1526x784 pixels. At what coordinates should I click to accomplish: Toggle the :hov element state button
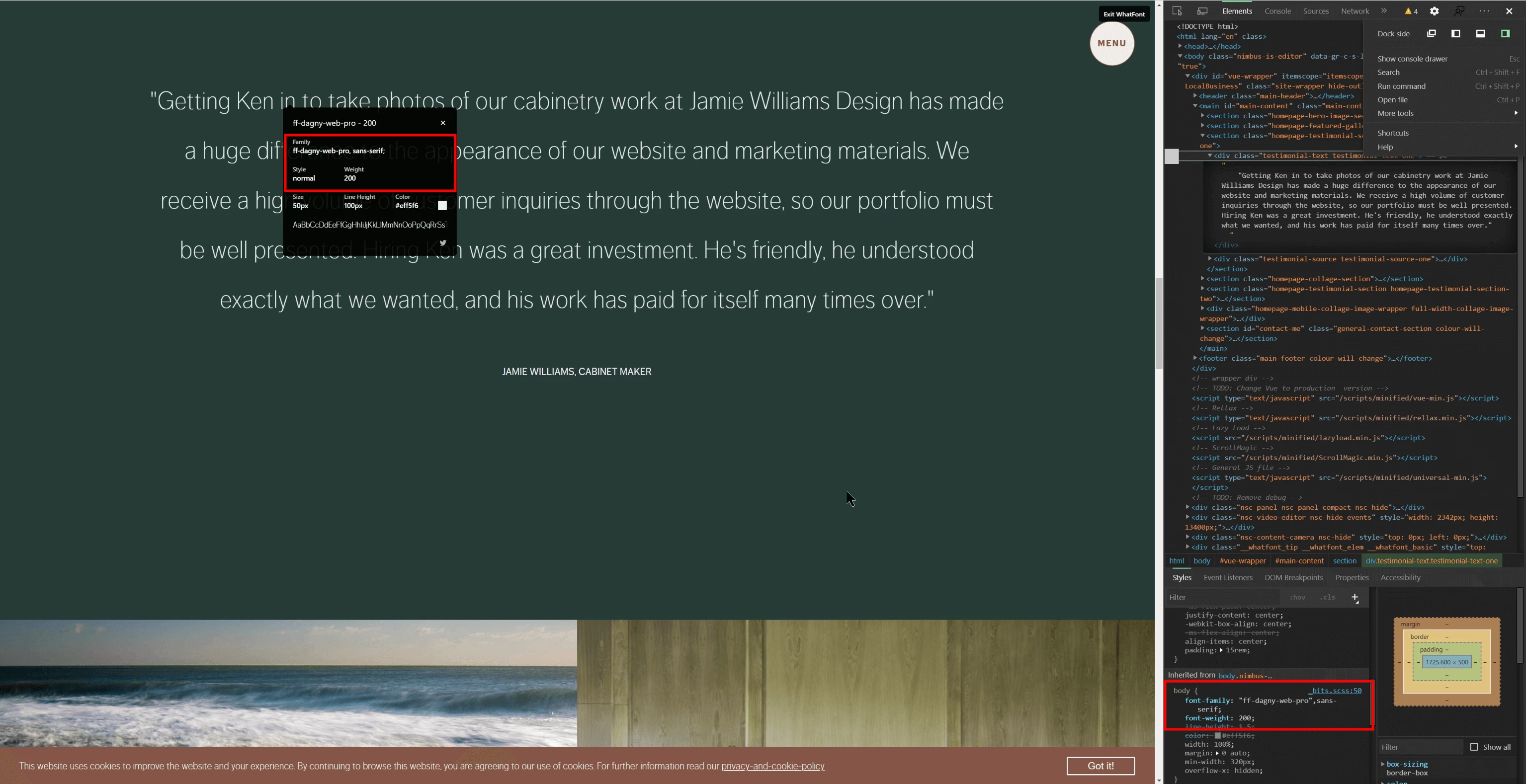tap(1297, 597)
